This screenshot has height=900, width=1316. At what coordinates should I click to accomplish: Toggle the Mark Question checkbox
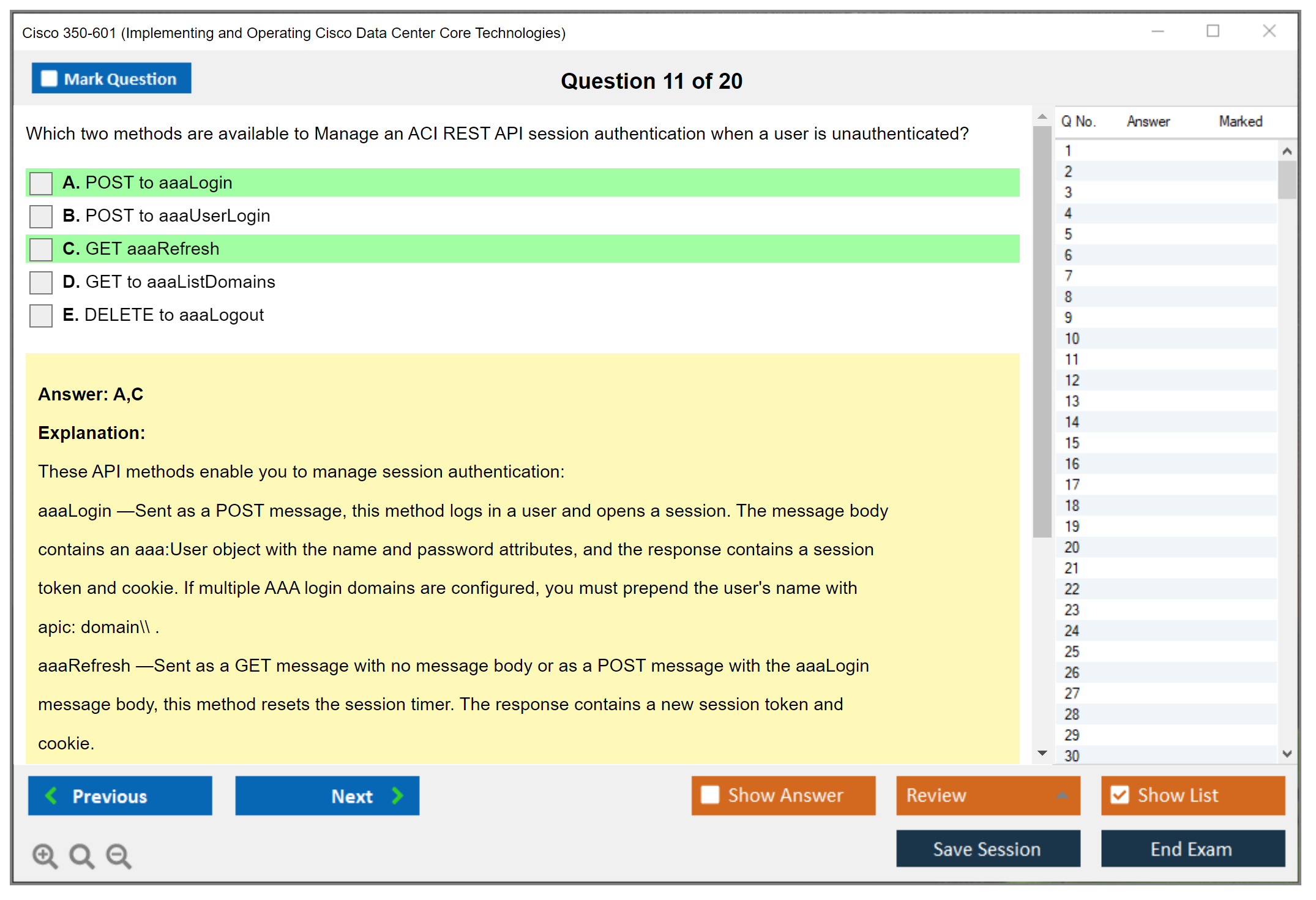click(x=49, y=78)
